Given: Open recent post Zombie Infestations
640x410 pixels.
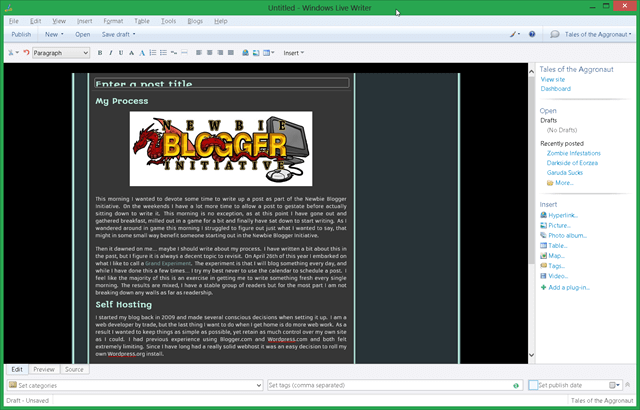Looking at the screenshot, I should tap(573, 153).
